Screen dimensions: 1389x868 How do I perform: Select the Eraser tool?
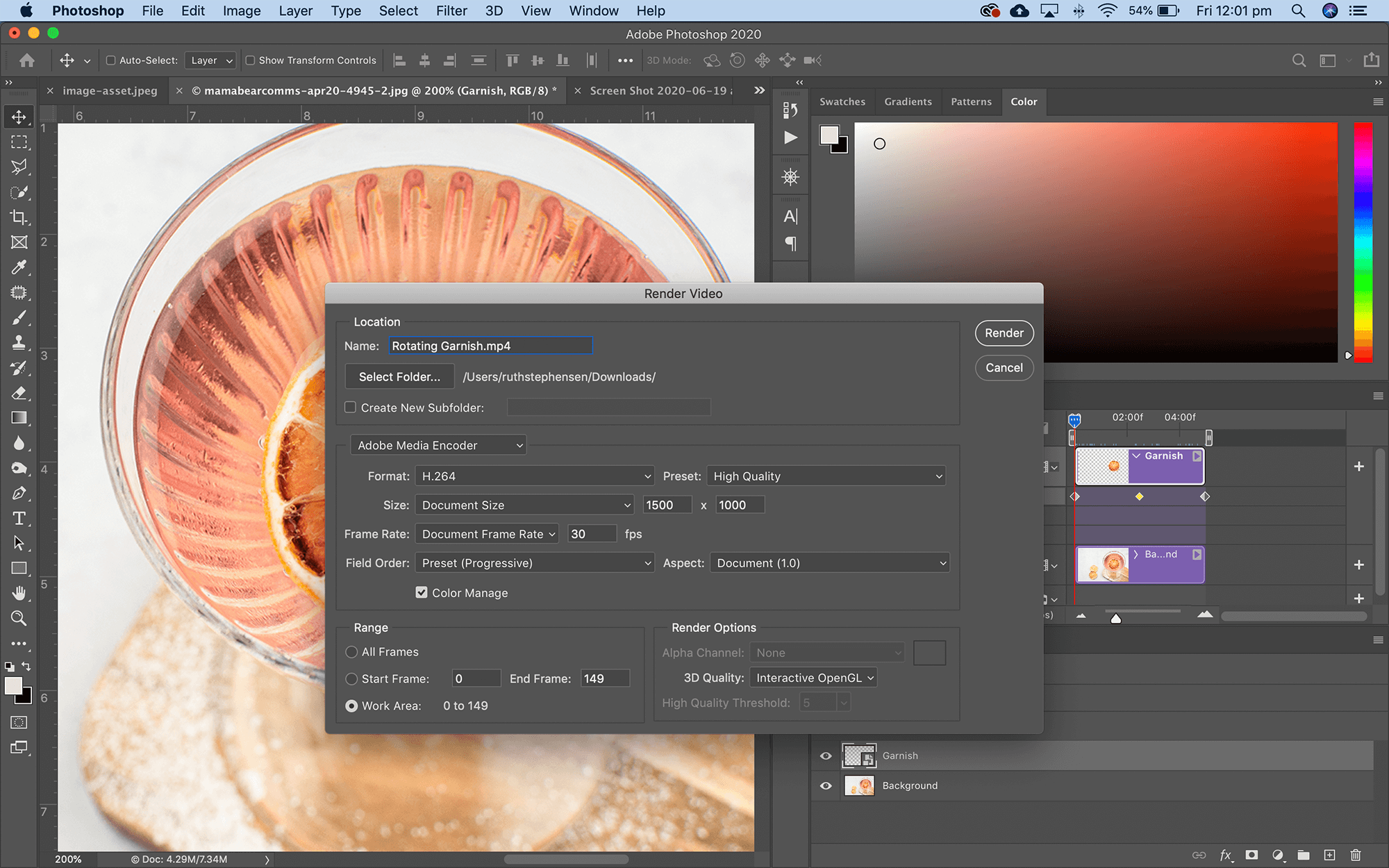(19, 393)
